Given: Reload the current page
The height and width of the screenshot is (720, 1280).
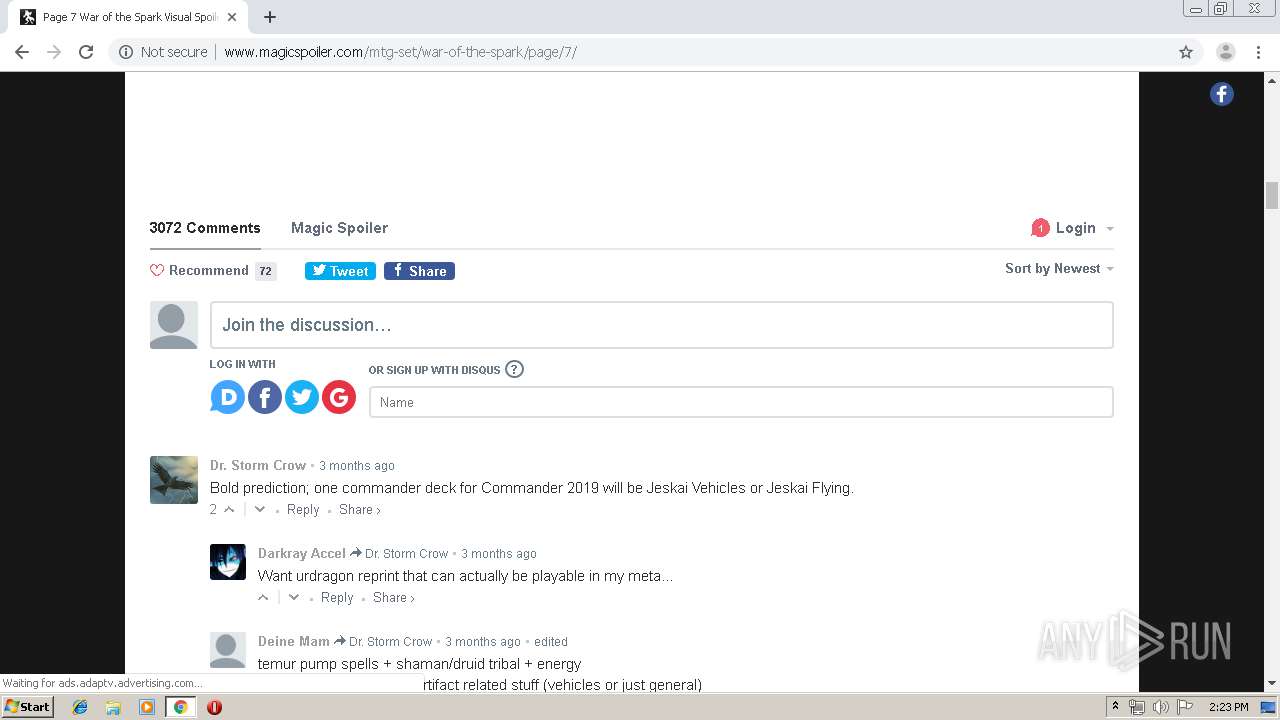Looking at the screenshot, I should 86,52.
